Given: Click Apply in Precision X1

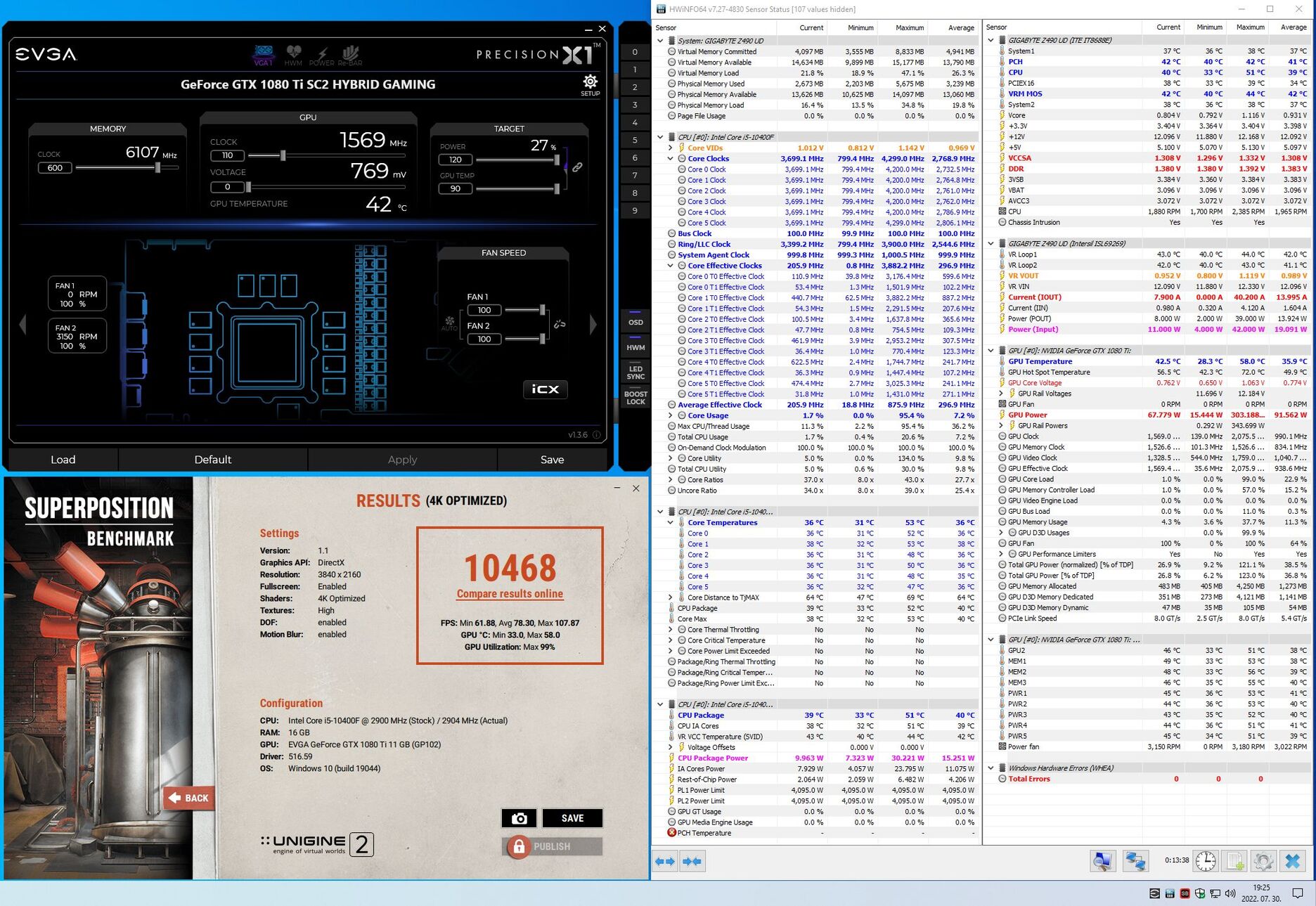Looking at the screenshot, I should [x=402, y=459].
